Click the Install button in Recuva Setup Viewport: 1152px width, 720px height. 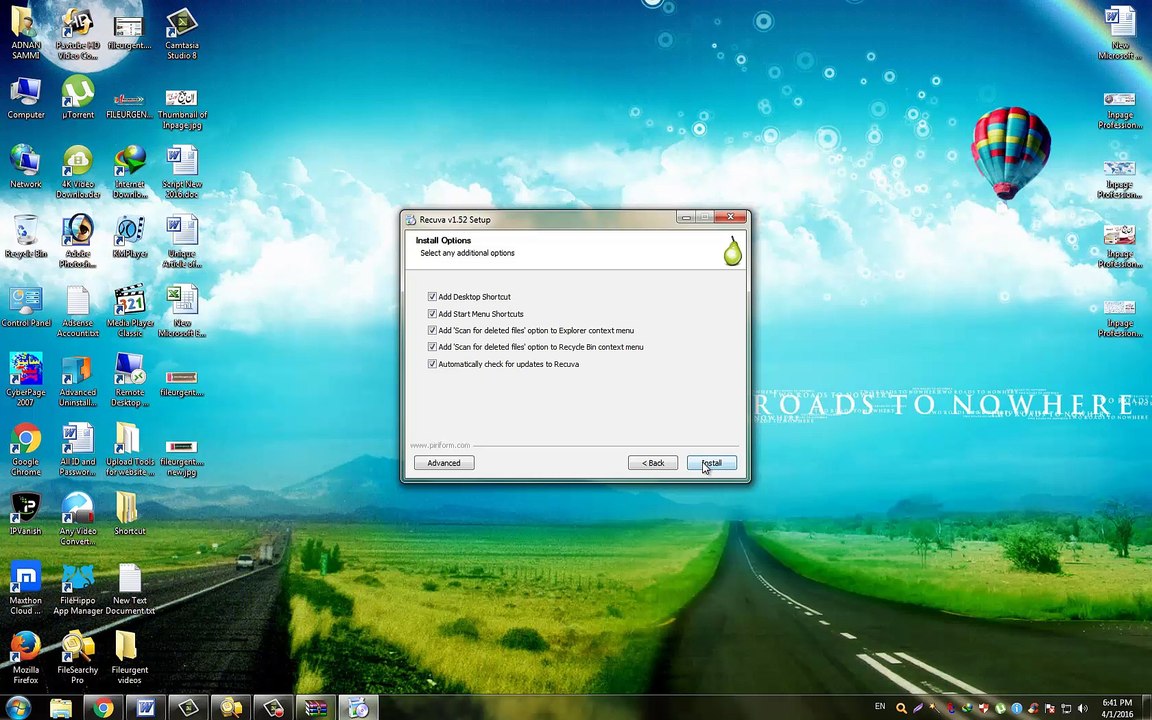[711, 463]
